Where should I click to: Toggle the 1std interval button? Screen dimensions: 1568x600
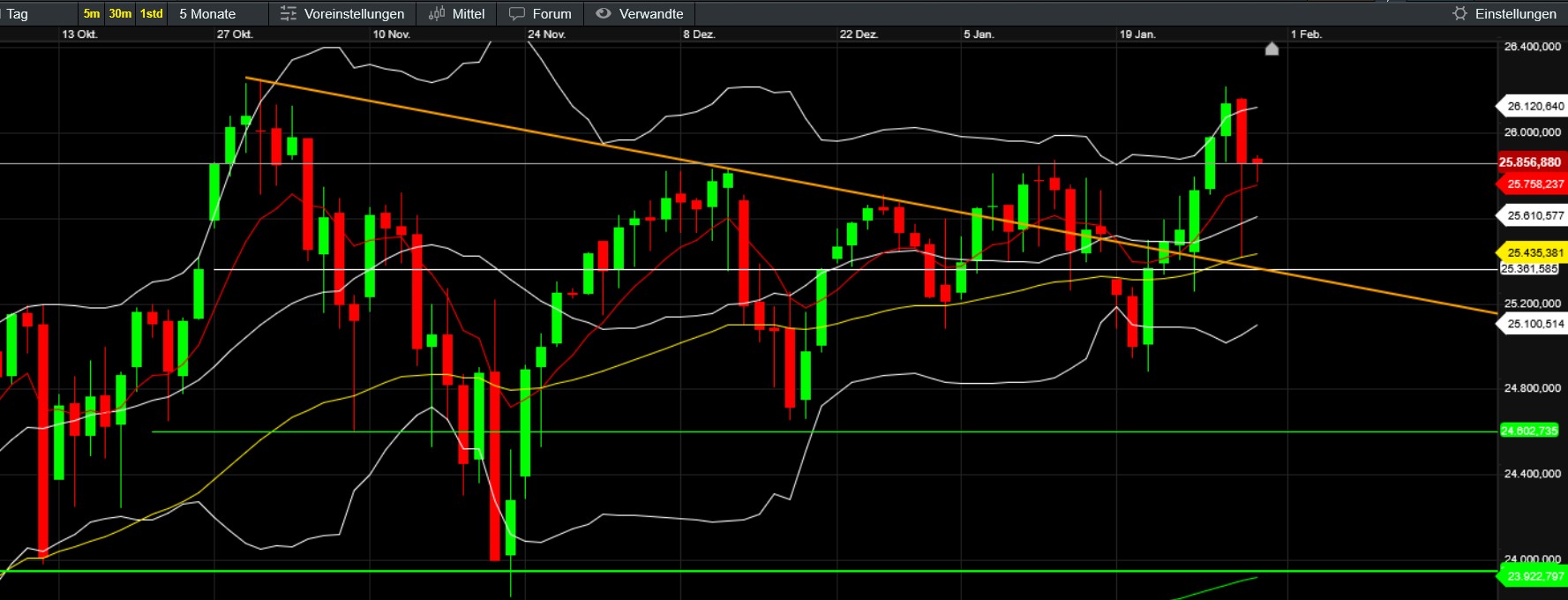152,13
